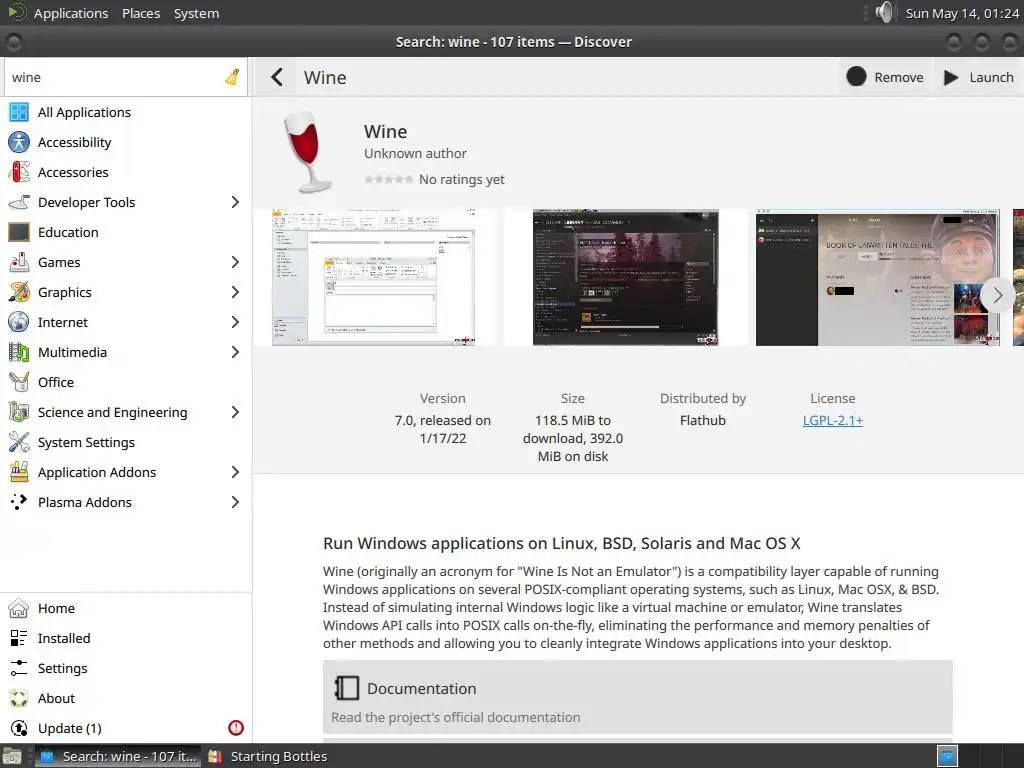Click the Multimedia category icon
1024x768 pixels.
[19, 353]
